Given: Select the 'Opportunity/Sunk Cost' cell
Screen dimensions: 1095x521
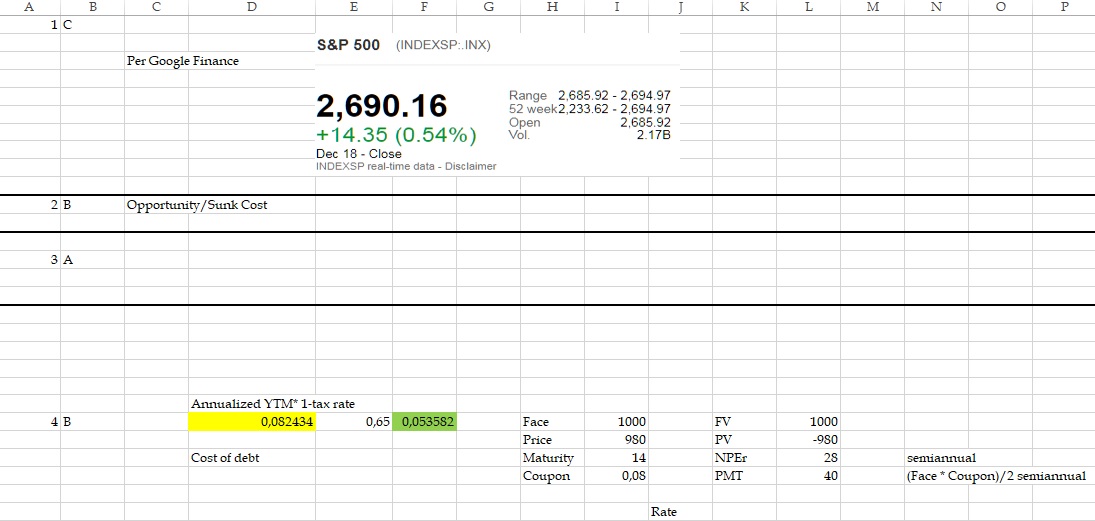Looking at the screenshot, I should [x=197, y=205].
